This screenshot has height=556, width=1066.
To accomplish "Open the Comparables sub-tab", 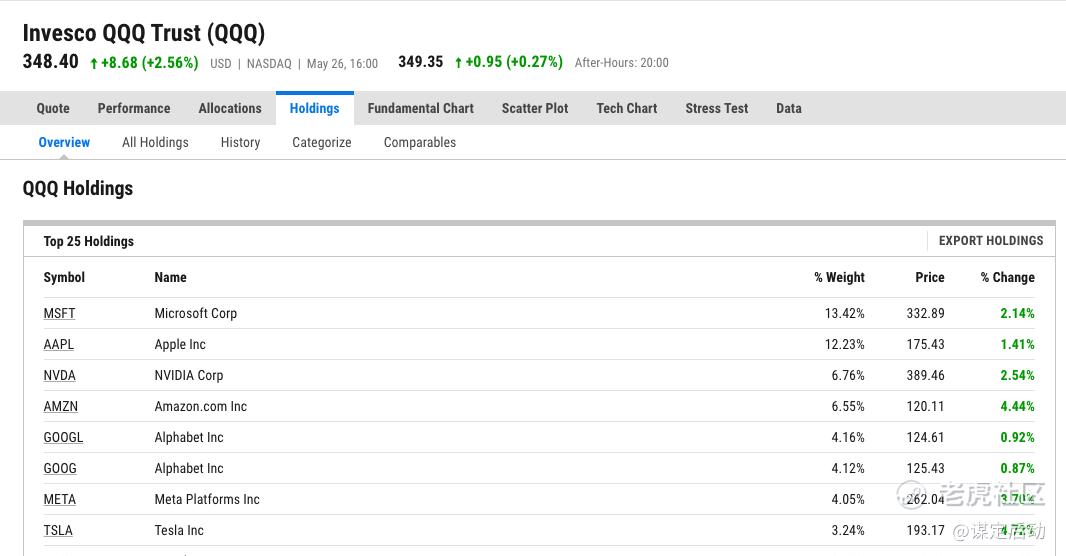I will point(420,142).
